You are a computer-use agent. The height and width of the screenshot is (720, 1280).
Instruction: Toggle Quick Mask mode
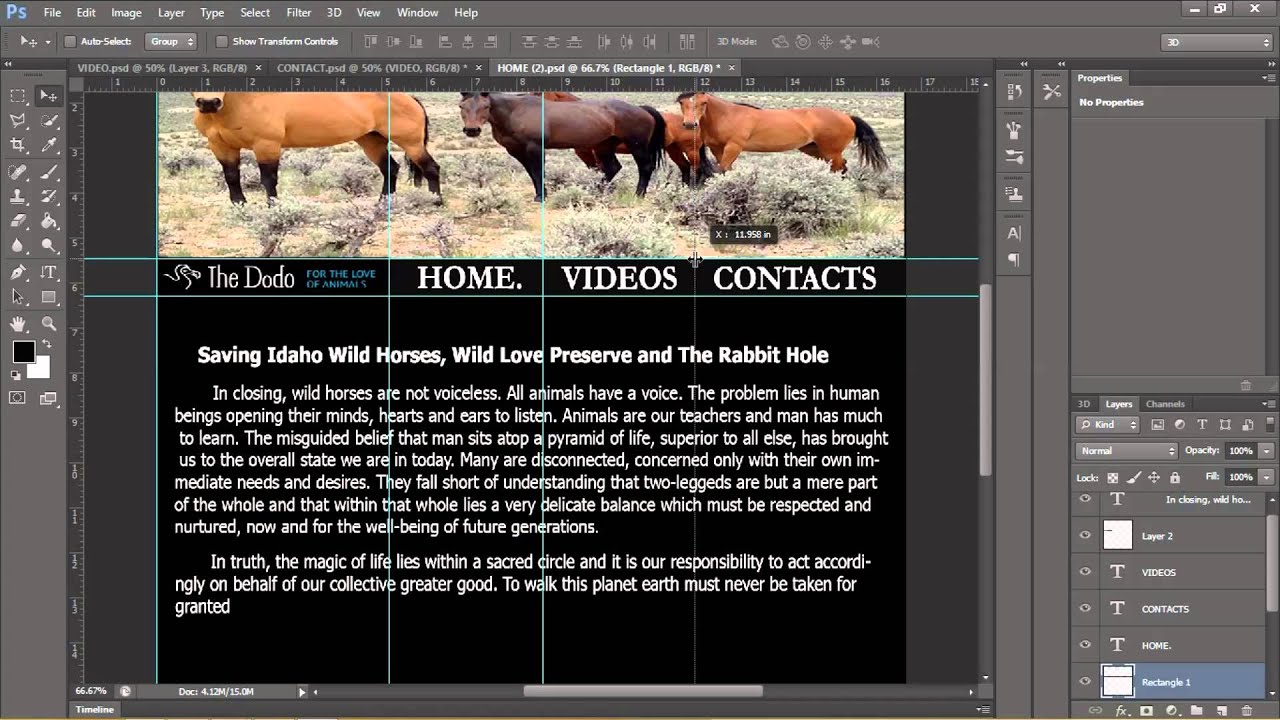(x=18, y=398)
